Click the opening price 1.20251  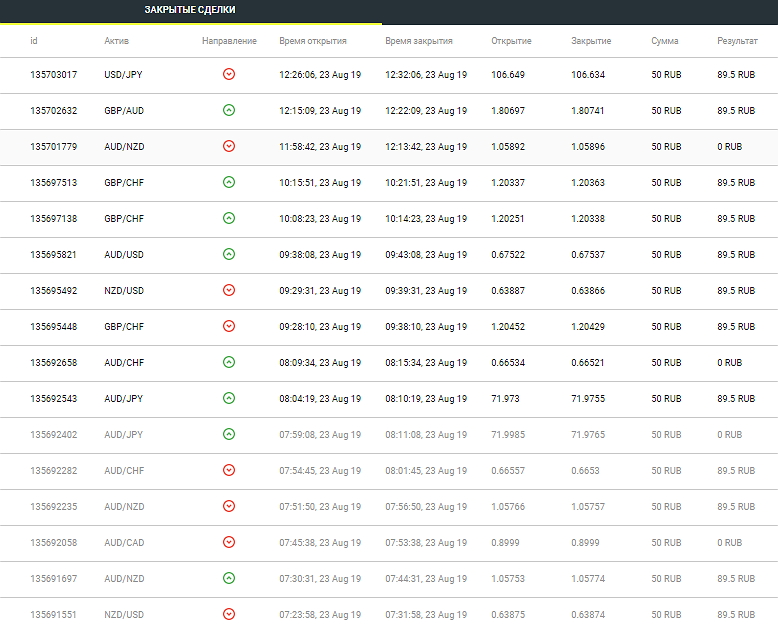(x=508, y=219)
